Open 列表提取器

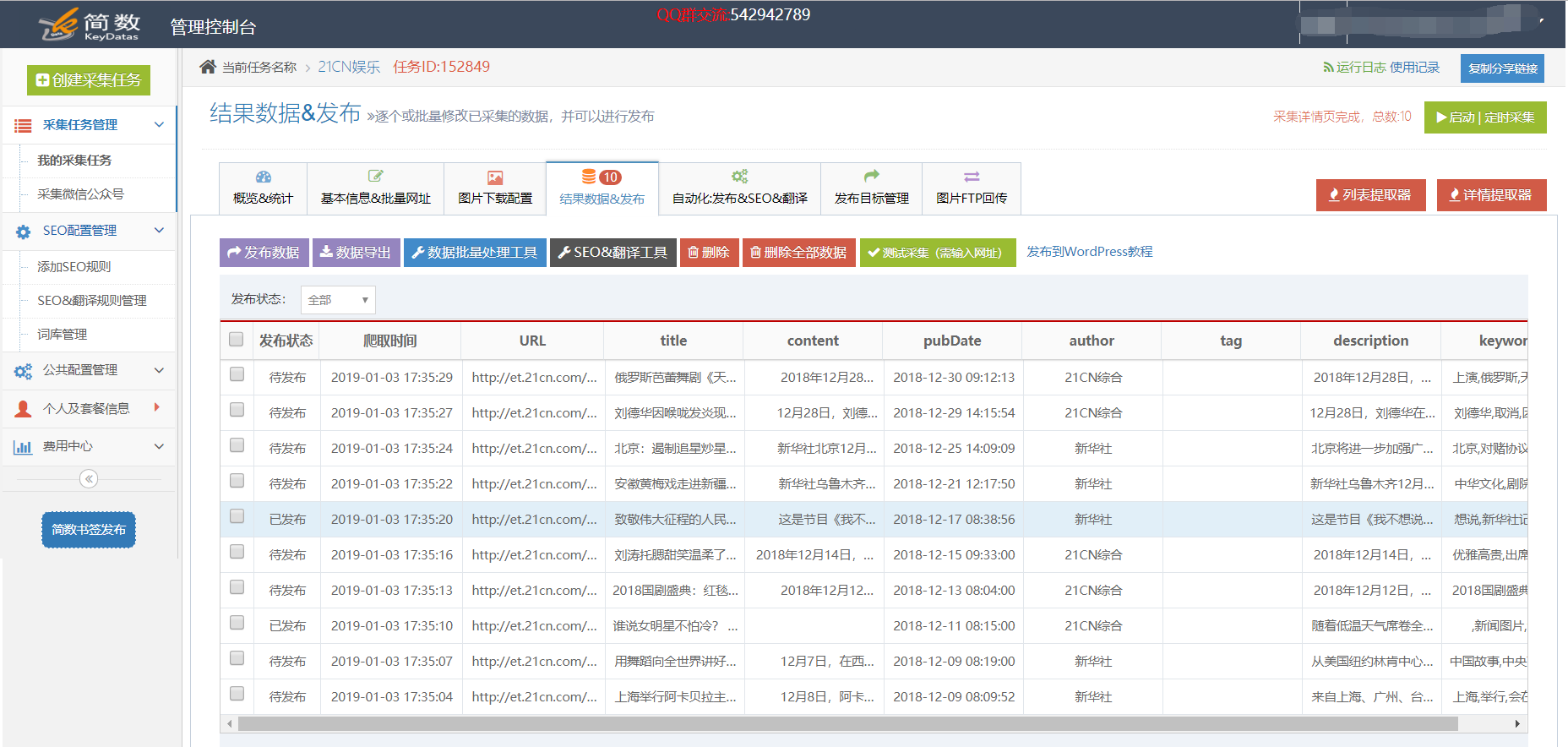(x=1370, y=195)
